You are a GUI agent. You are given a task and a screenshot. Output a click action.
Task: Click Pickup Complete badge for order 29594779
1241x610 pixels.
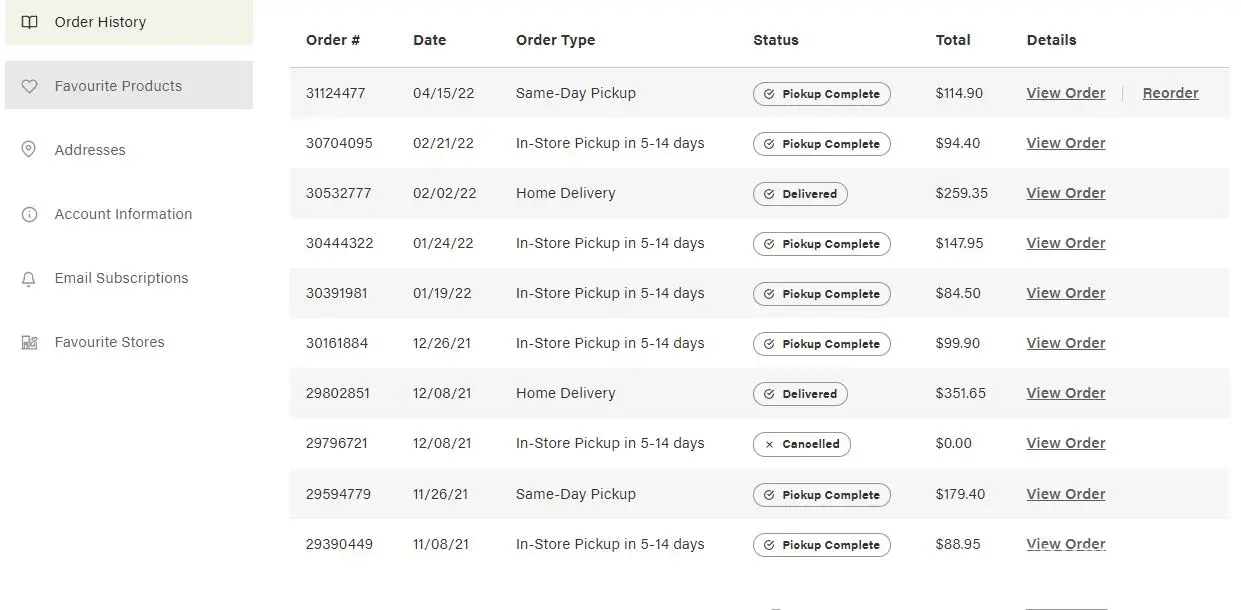point(821,495)
